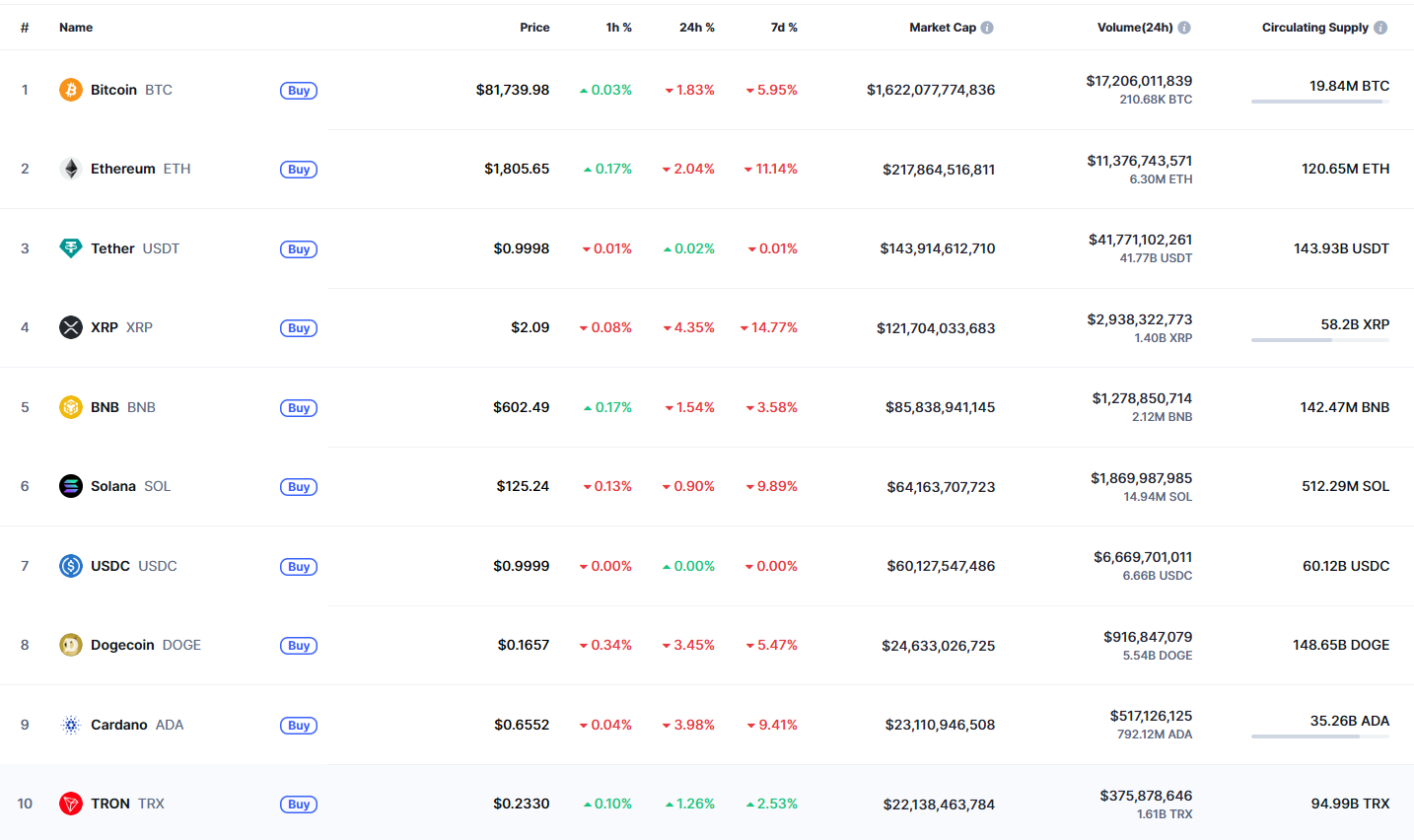Click Bitcoin's market cap $1,622,077,774,836
This screenshot has height=840, width=1414.
coord(931,90)
